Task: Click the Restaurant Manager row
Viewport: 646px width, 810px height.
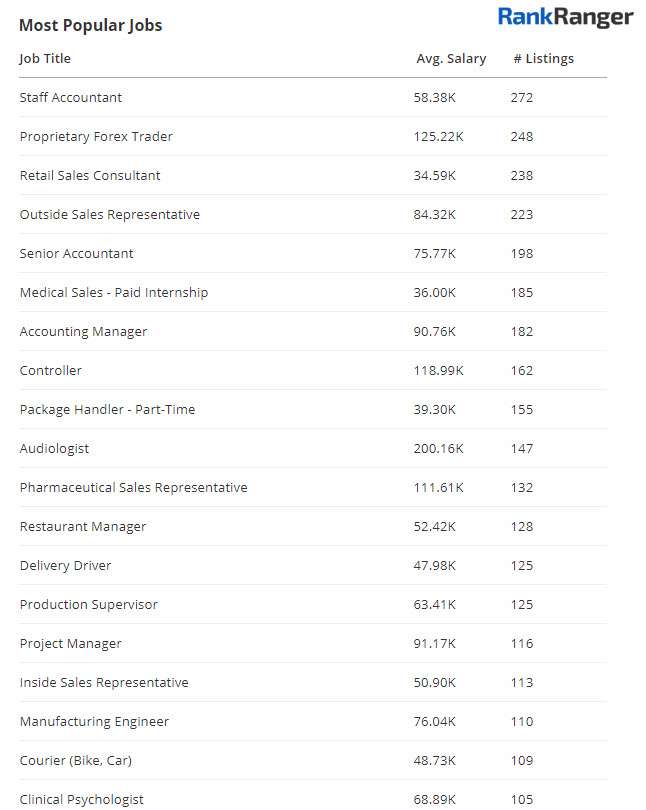Action: coord(83,526)
